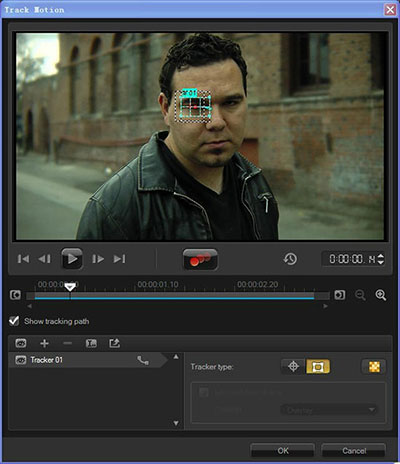400x464 pixels.
Task: Remove tracker using the minus icon
Action: point(68,343)
